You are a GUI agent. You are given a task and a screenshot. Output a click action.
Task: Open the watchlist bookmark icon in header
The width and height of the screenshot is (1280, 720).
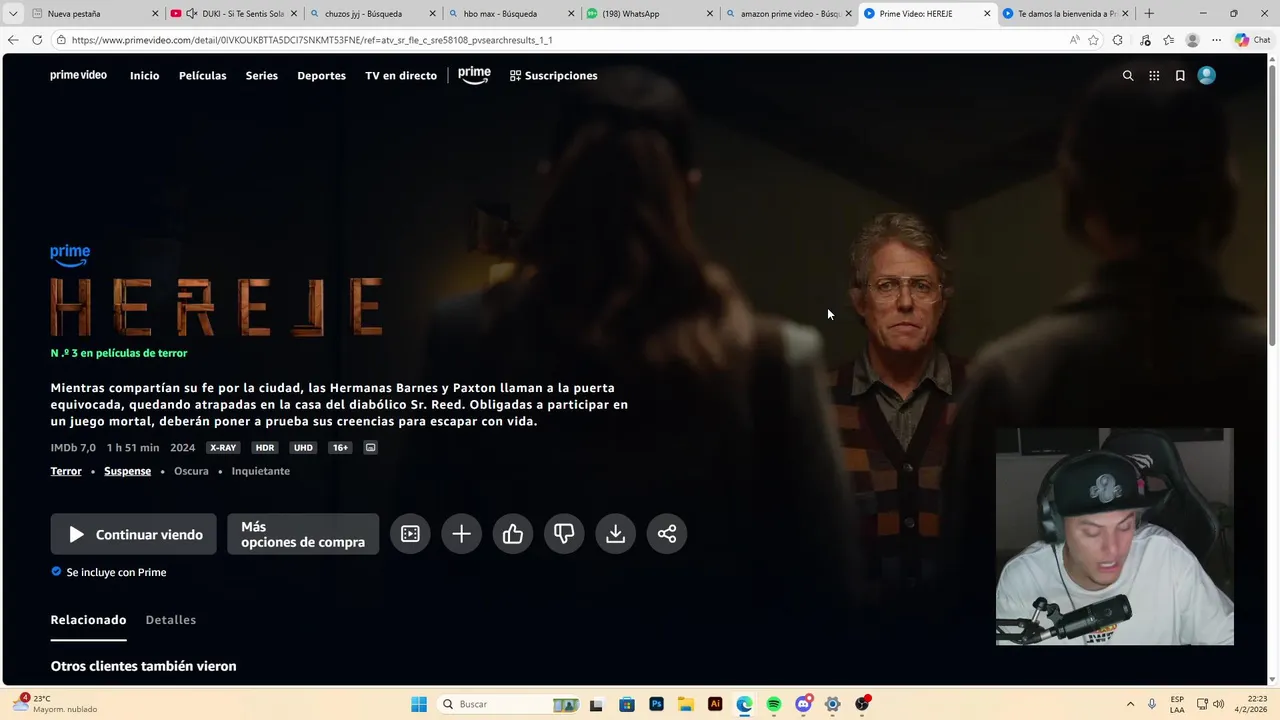1180,76
